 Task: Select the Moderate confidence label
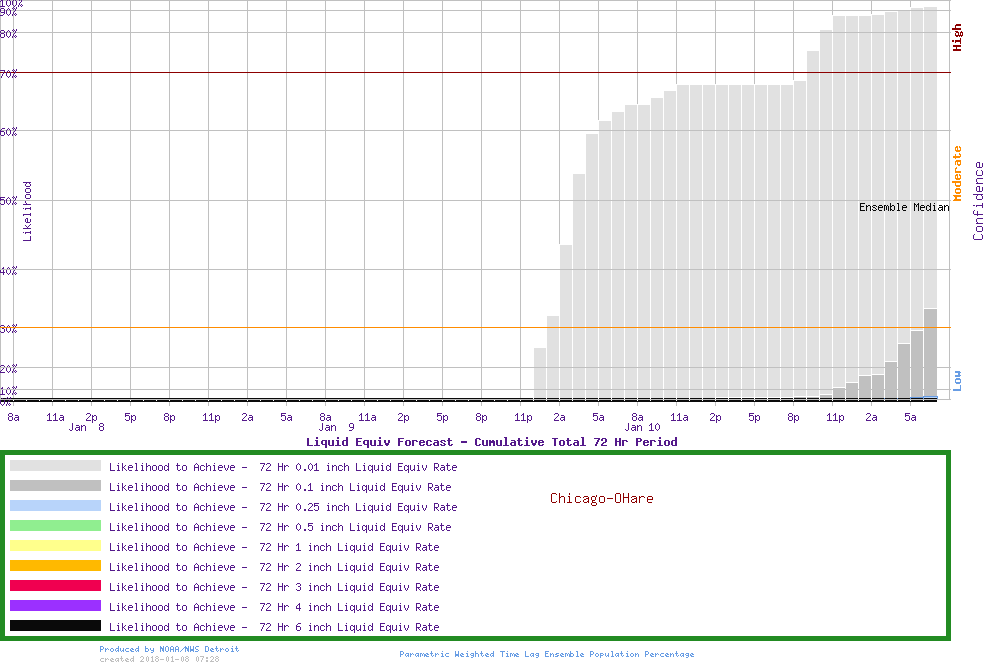tap(957, 173)
